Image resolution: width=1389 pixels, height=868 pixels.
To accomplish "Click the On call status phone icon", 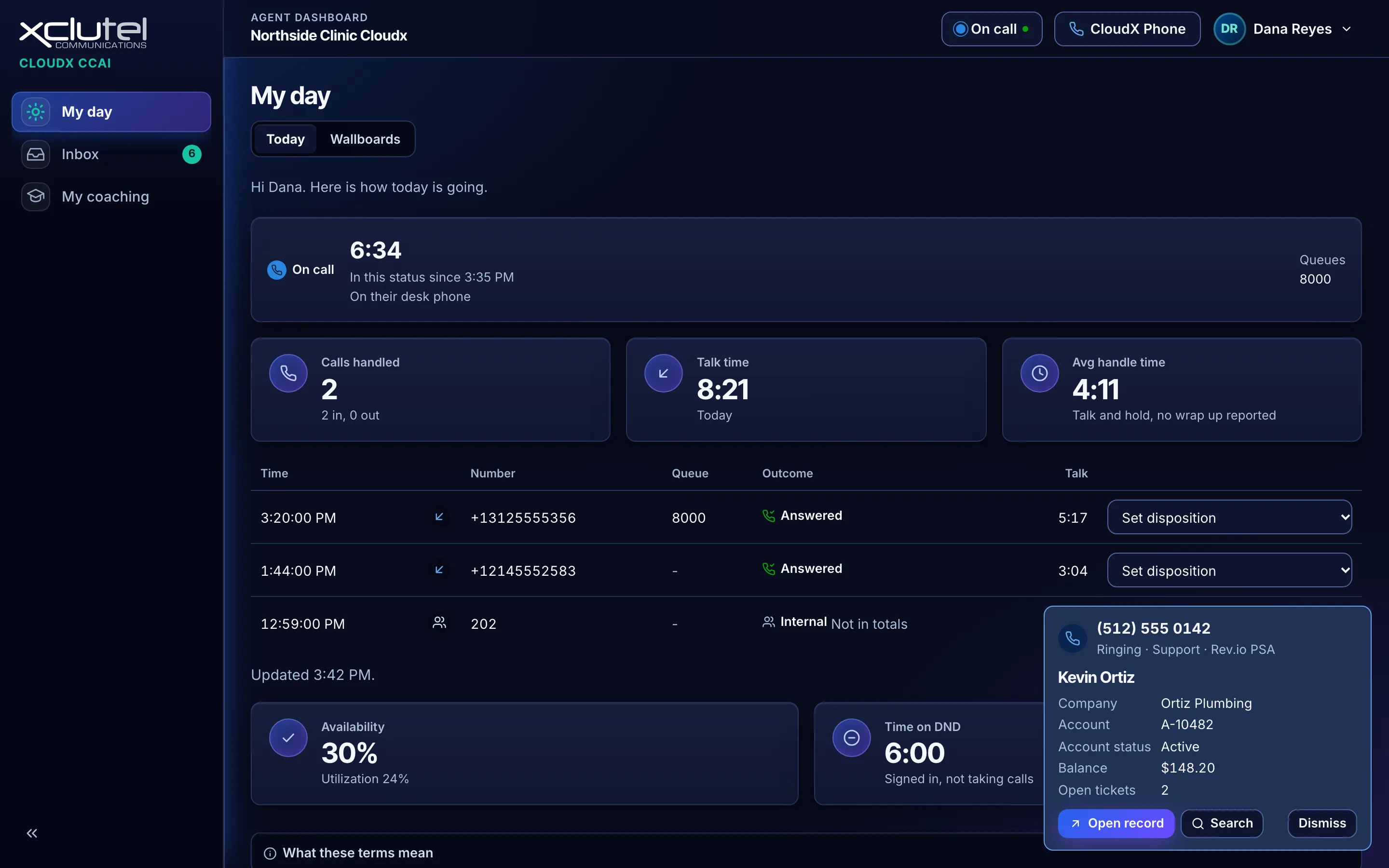I will coord(277,270).
